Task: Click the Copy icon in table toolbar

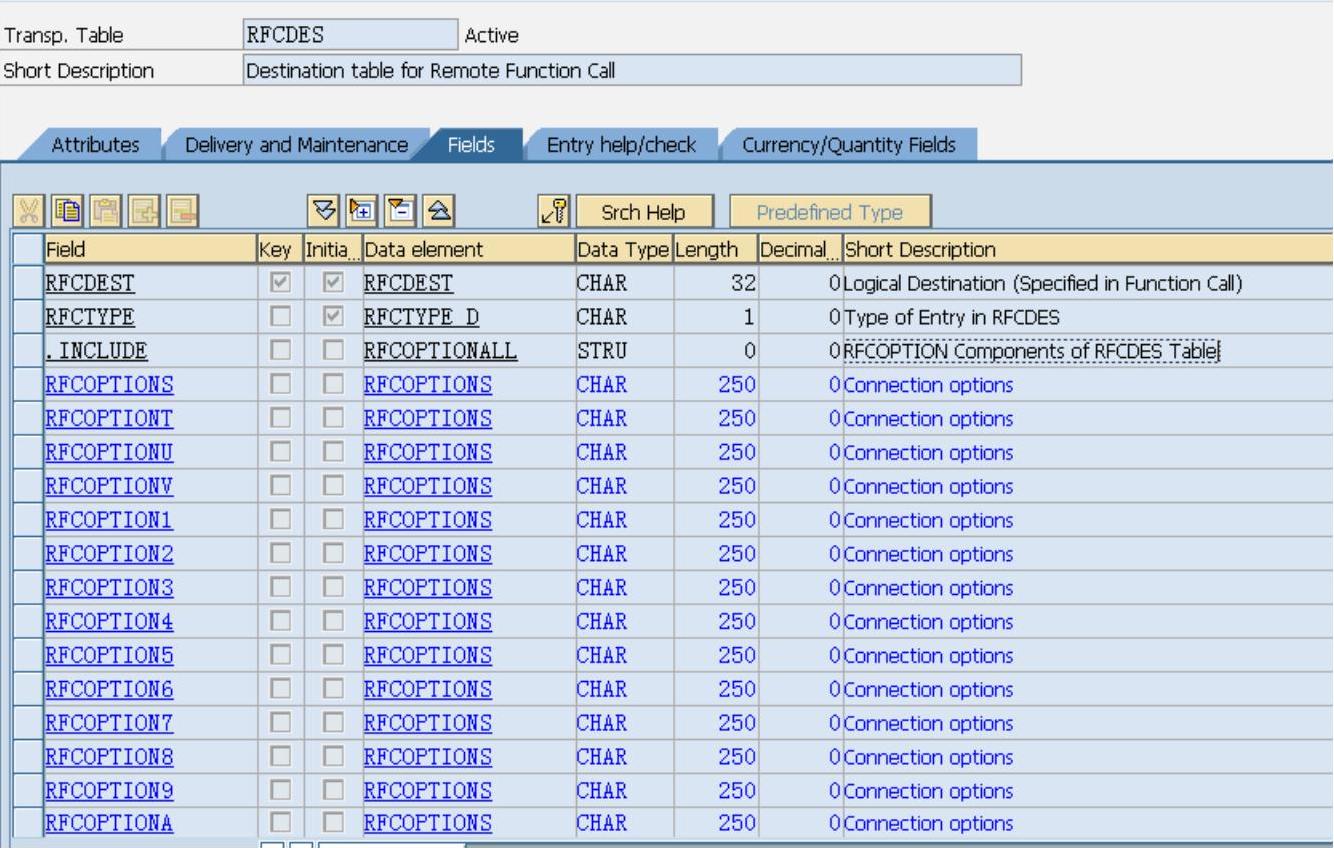Action: pos(67,212)
